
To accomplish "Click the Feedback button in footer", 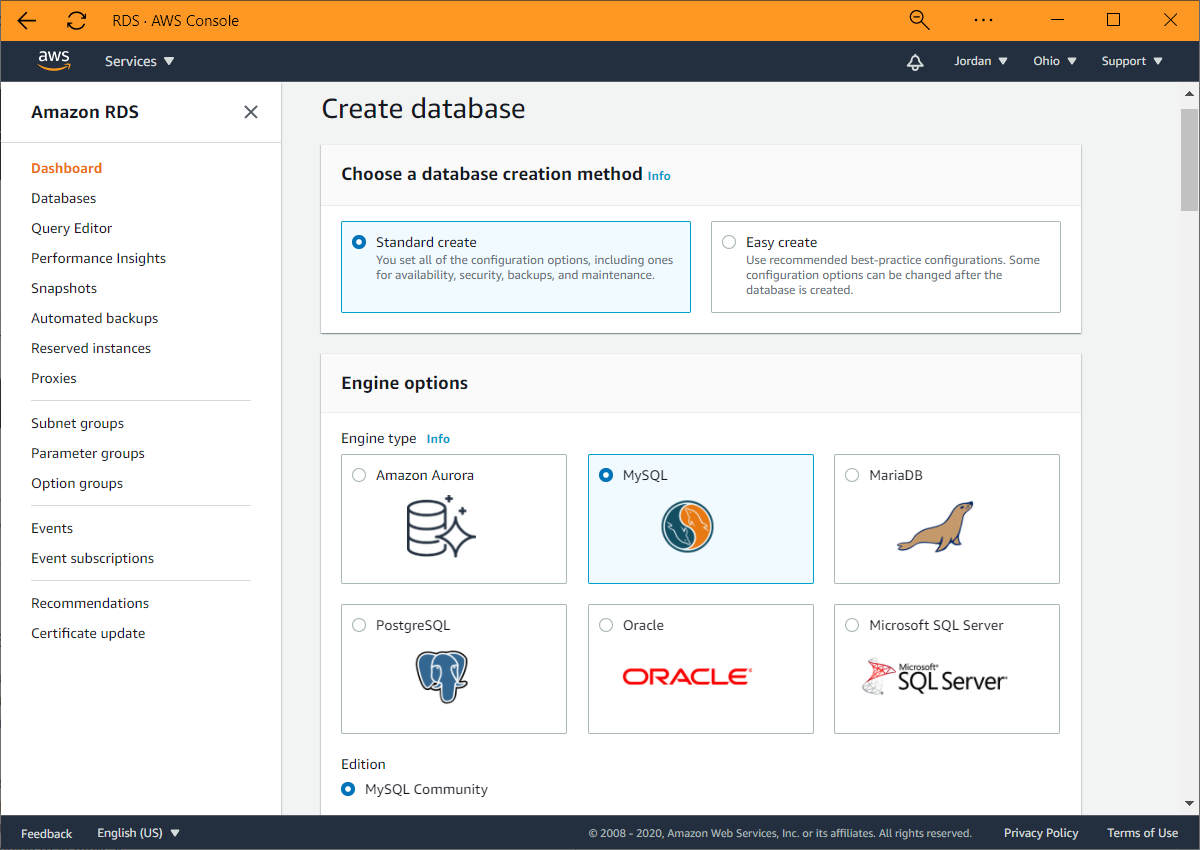I will (47, 833).
